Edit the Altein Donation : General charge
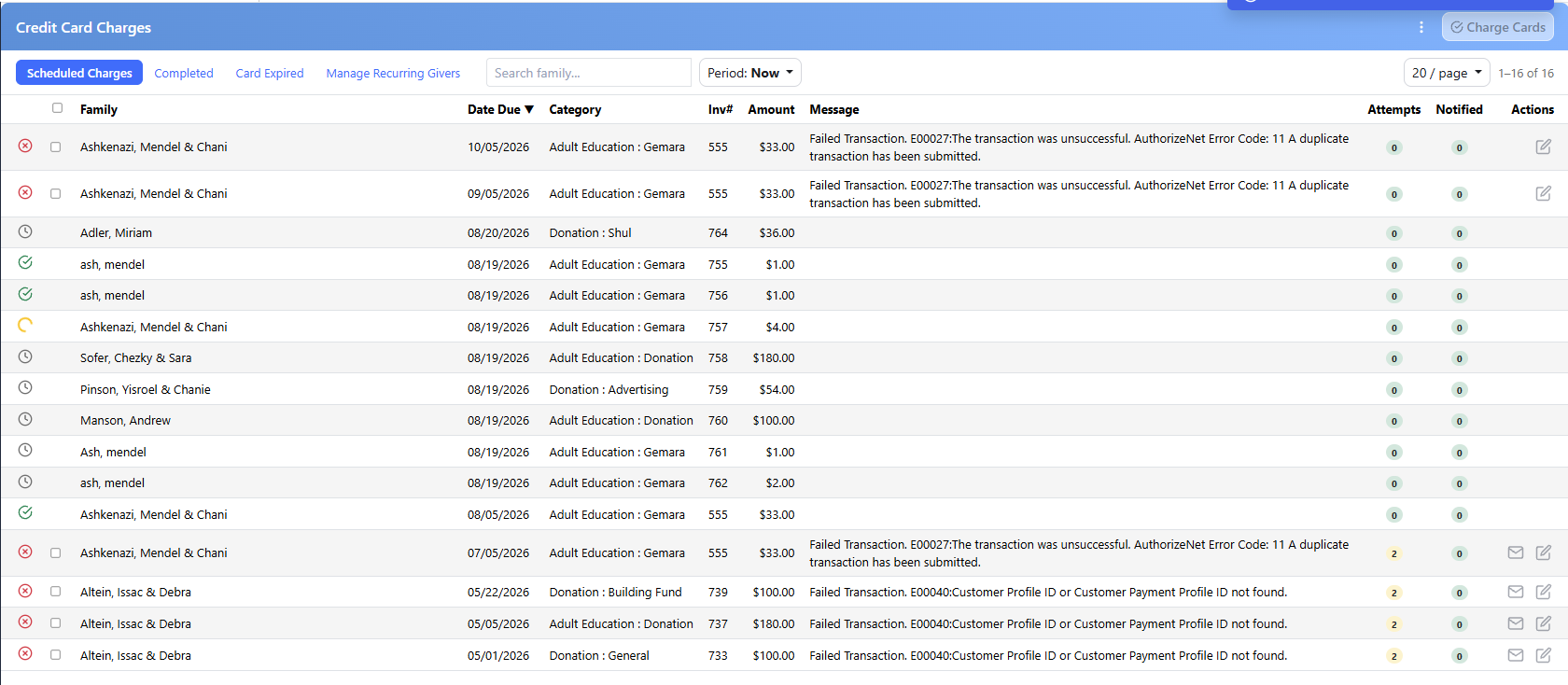The width and height of the screenshot is (1568, 685). click(x=1544, y=655)
